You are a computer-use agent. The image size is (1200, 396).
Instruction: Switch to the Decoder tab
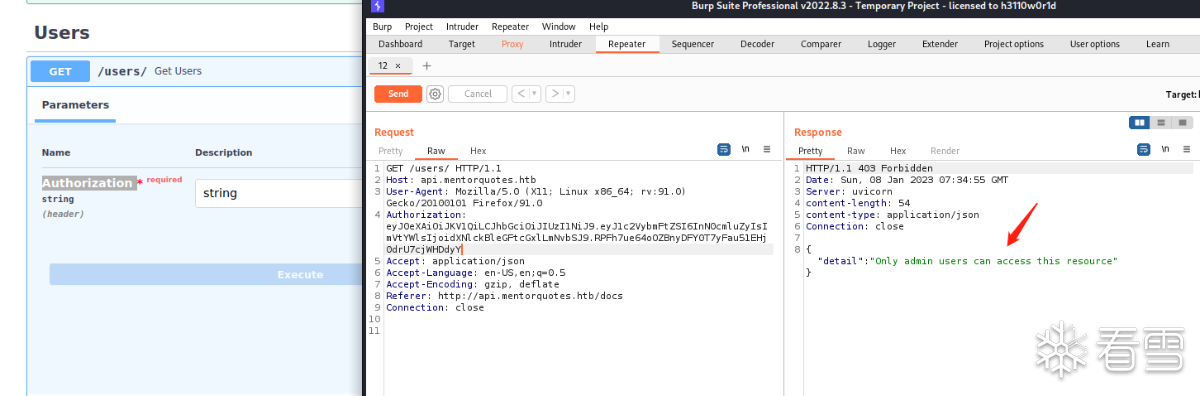pos(757,44)
